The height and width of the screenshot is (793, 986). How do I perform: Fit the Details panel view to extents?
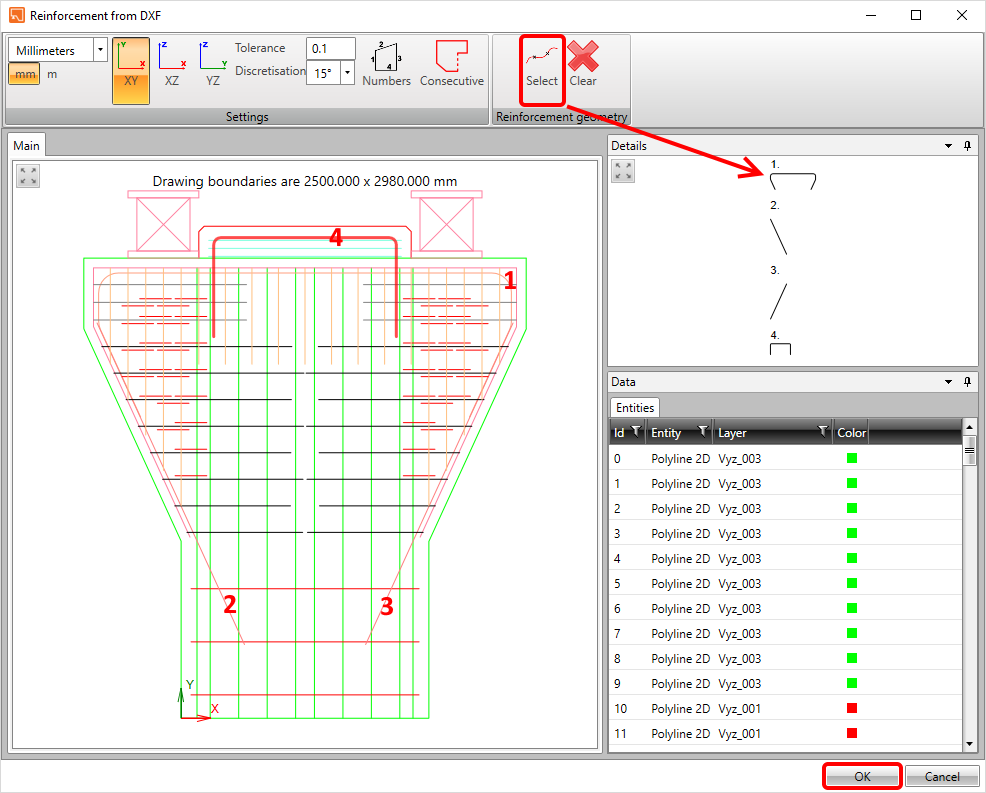[x=623, y=171]
